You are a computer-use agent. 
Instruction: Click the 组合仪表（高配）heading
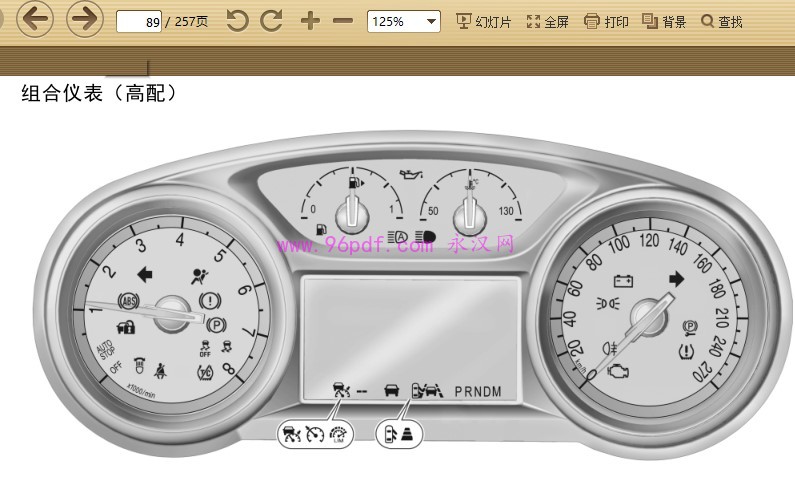[x=100, y=94]
